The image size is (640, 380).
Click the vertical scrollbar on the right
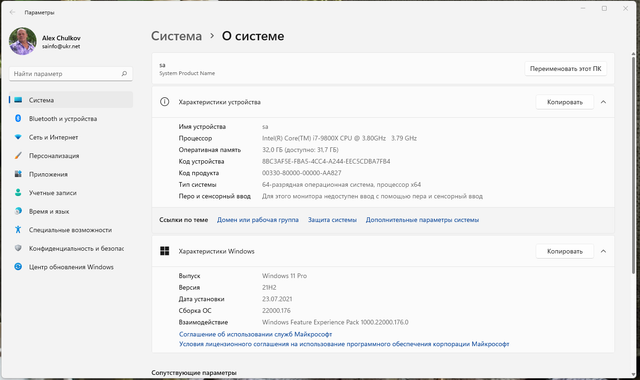(633, 165)
